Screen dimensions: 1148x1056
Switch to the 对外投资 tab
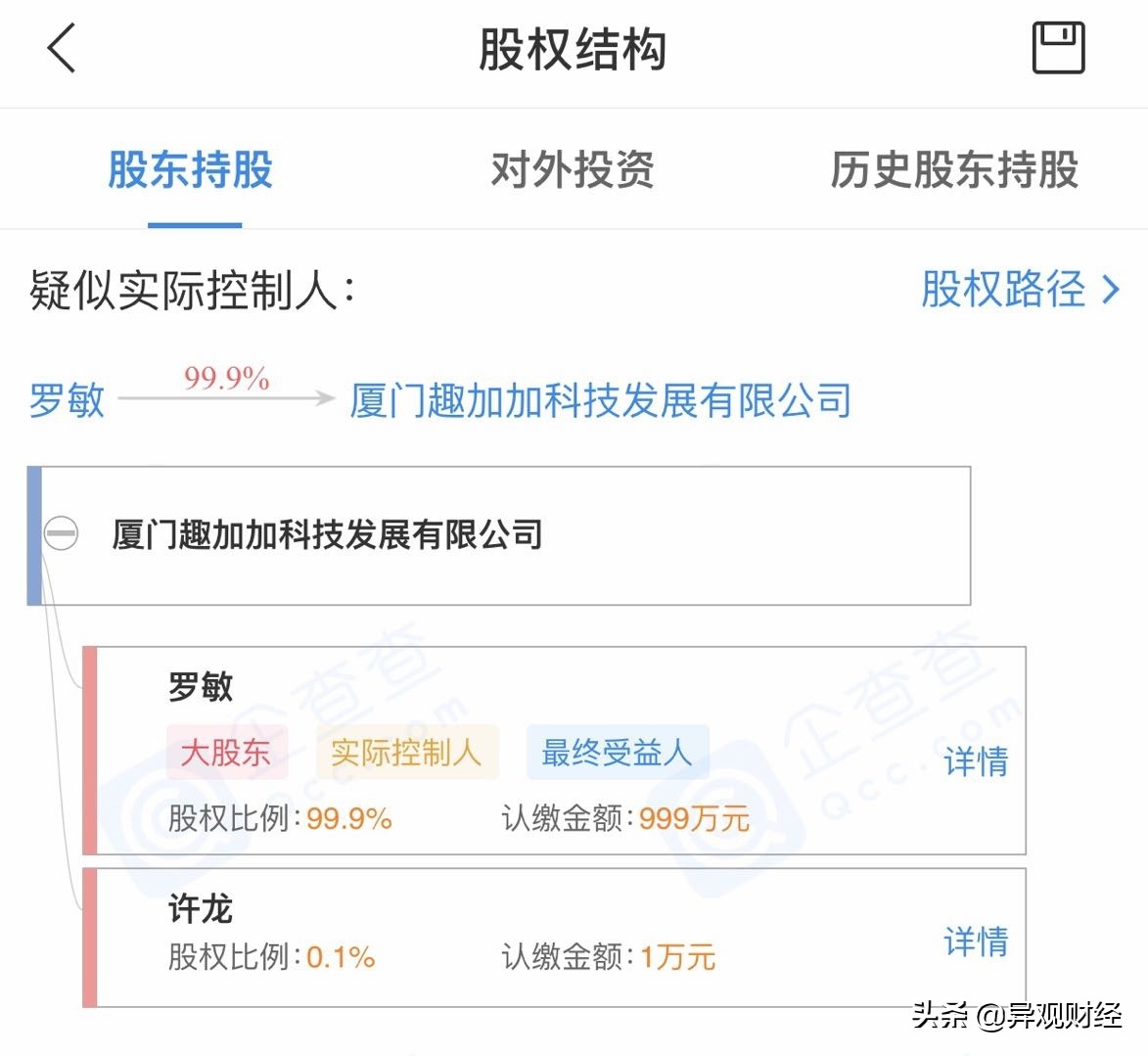(573, 169)
